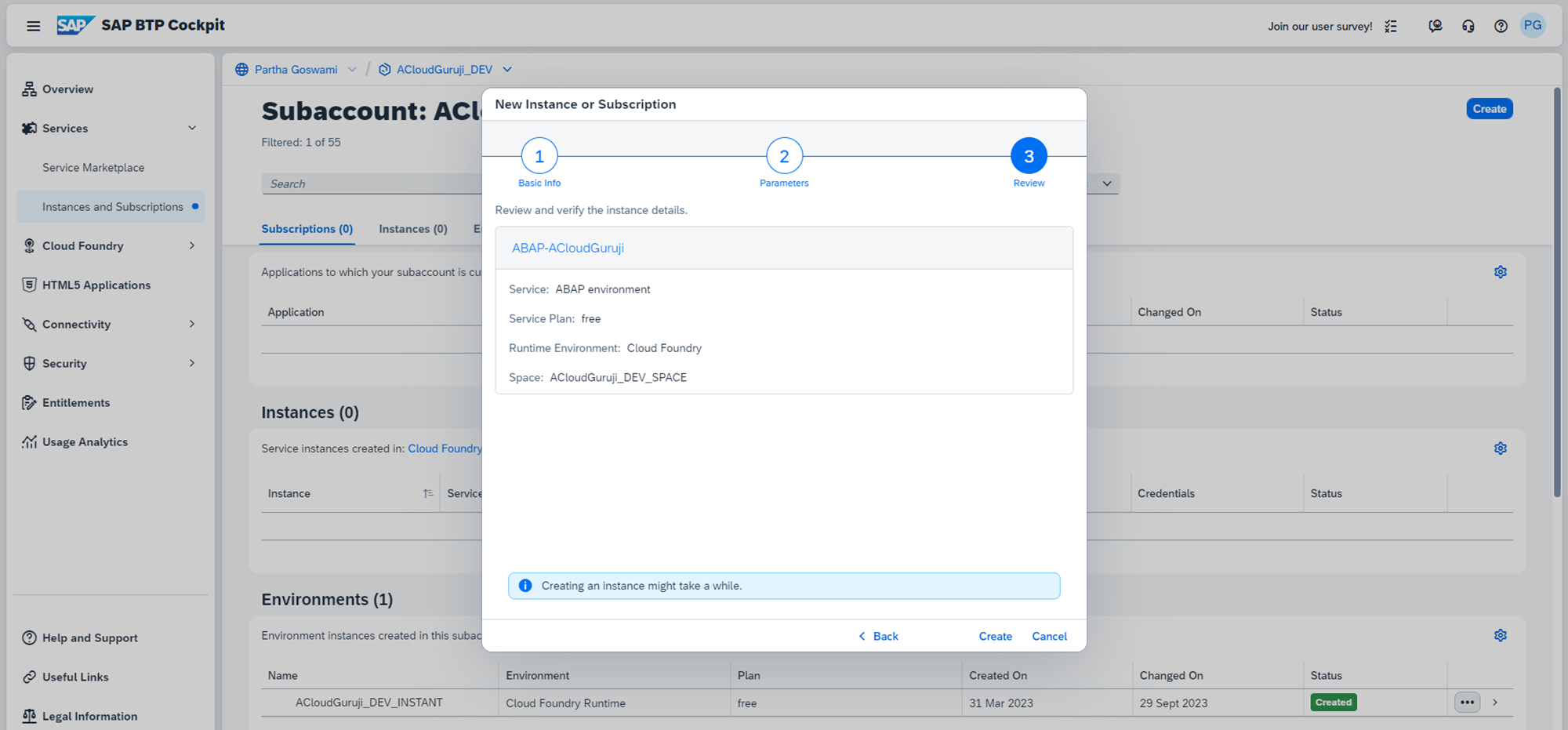Expand the Cloud Foundry sidebar section

click(191, 245)
